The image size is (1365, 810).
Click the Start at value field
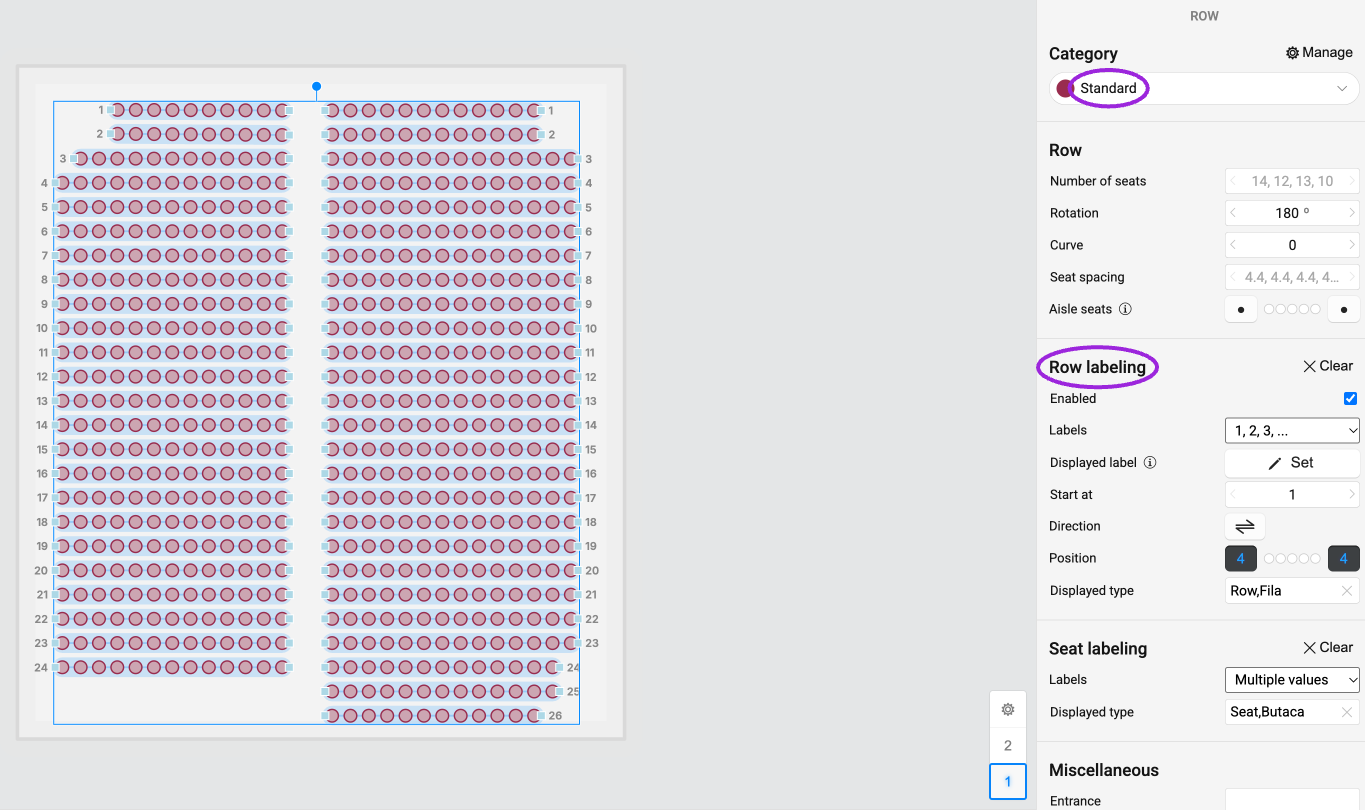[1292, 494]
